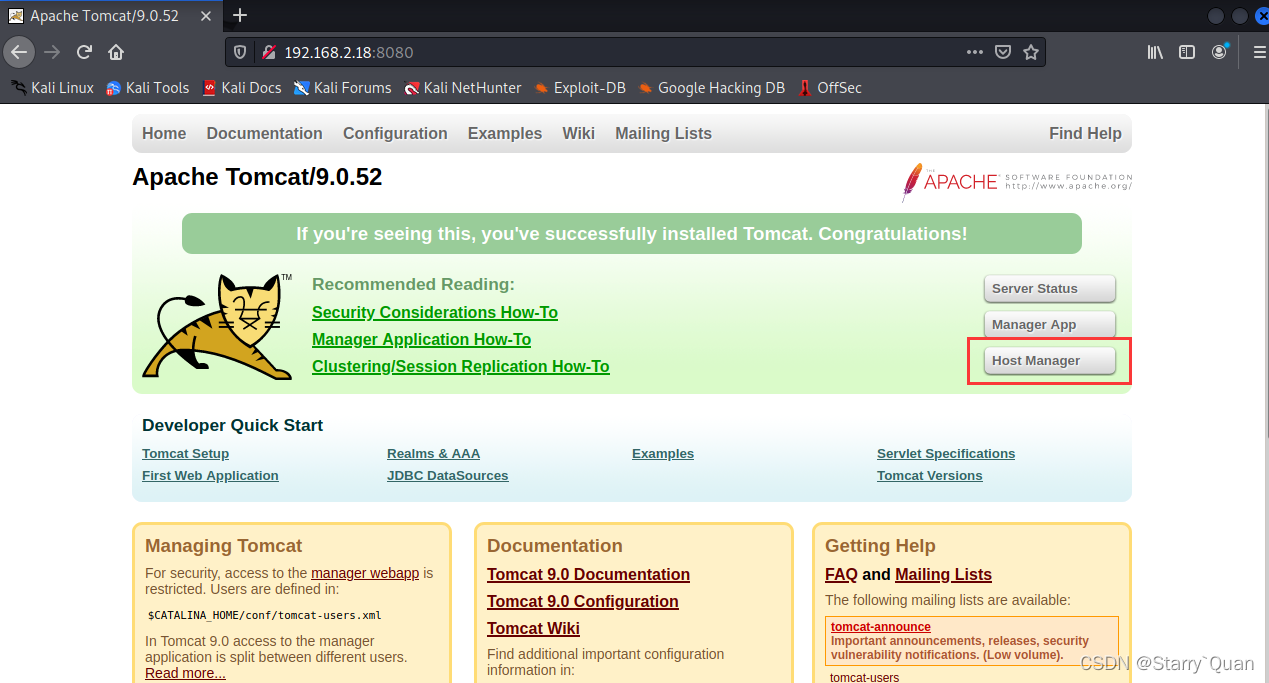Screen dimensions: 1269x683
Task: Open Manager Application How-To link
Action: pyautogui.click(x=421, y=340)
